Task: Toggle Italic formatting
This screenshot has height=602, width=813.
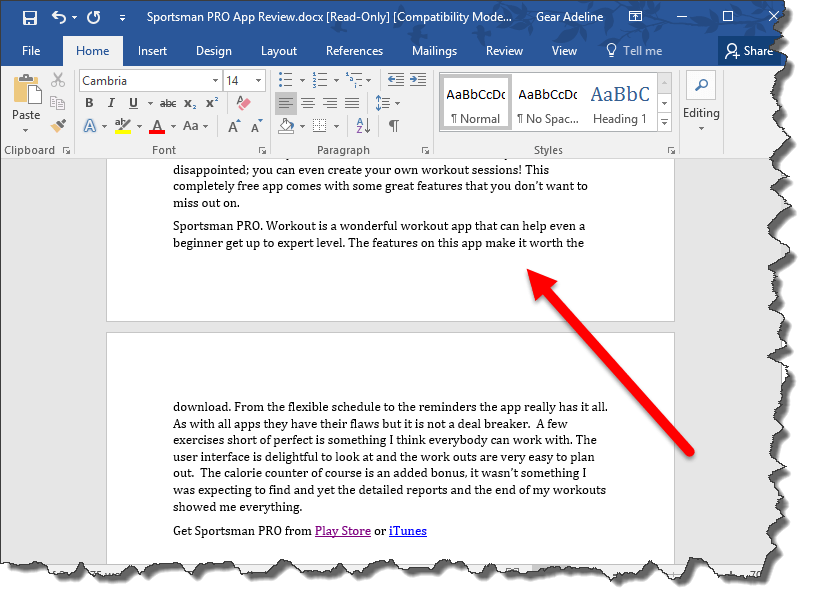Action: (x=111, y=103)
